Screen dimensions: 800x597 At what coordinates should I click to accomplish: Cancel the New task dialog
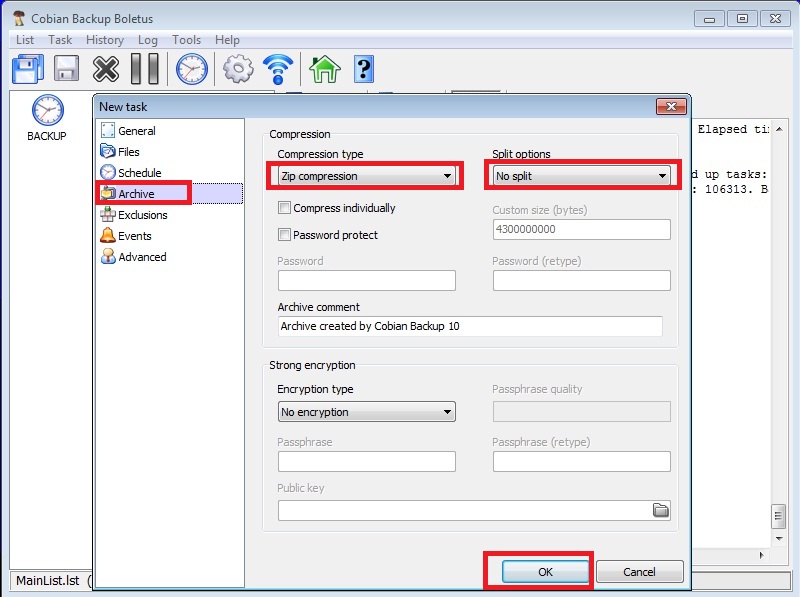[639, 571]
